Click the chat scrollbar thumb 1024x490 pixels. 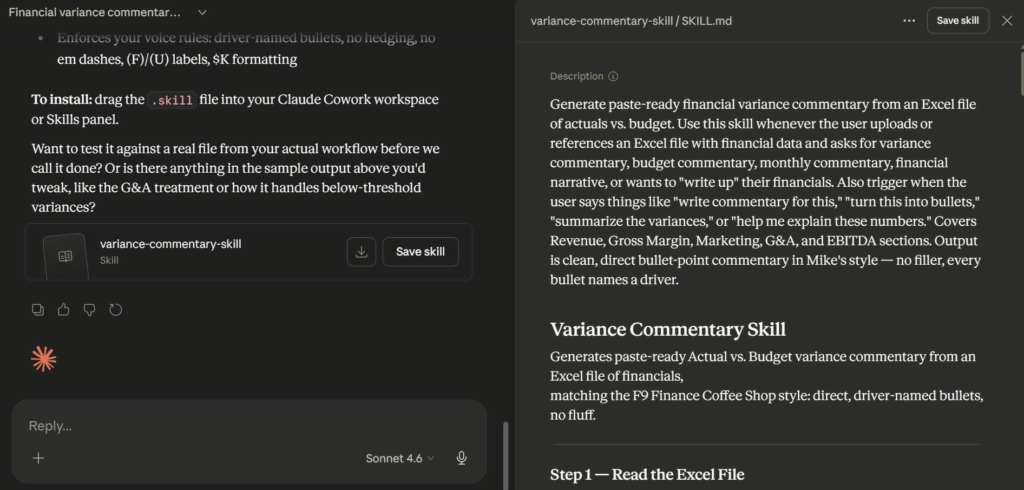505,454
